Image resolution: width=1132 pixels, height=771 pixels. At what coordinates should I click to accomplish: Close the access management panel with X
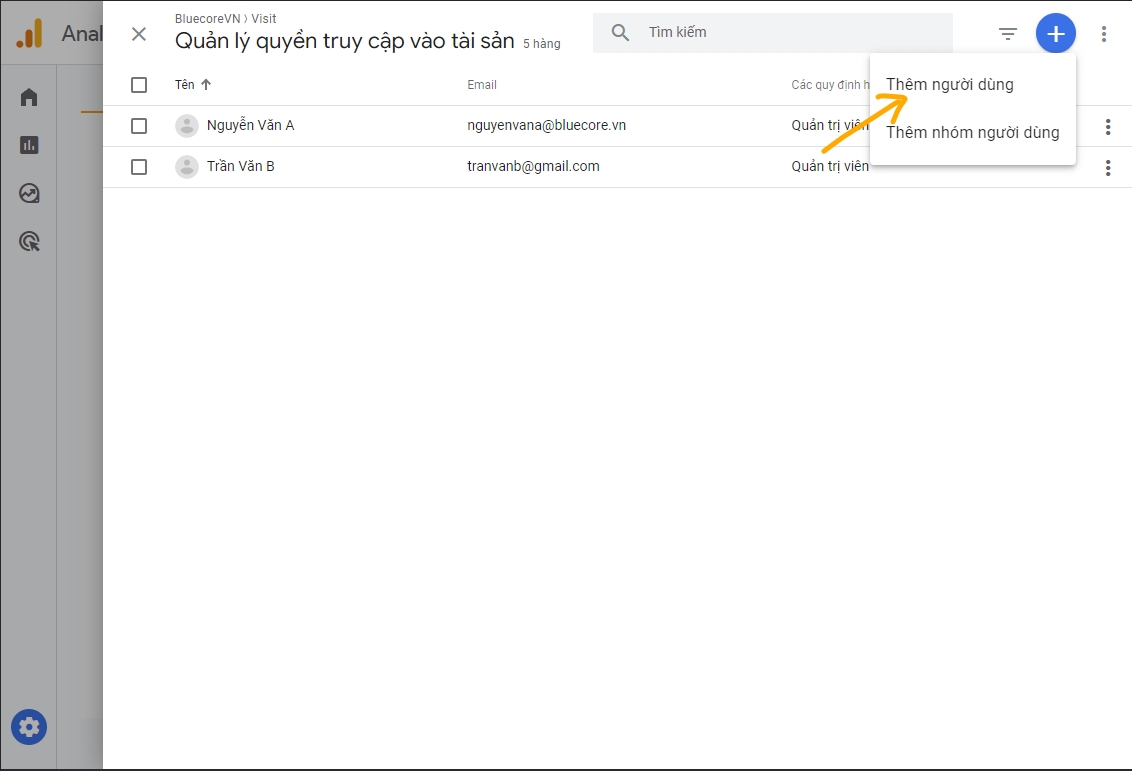pos(139,34)
